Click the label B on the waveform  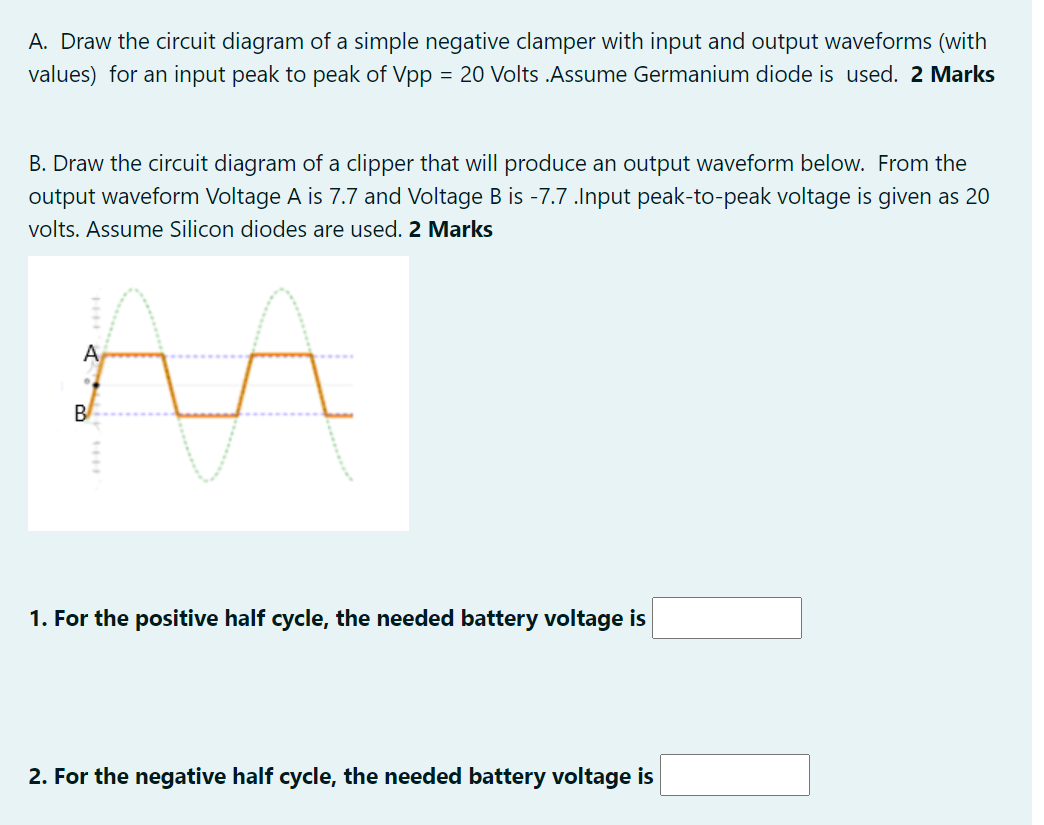pyautogui.click(x=78, y=413)
